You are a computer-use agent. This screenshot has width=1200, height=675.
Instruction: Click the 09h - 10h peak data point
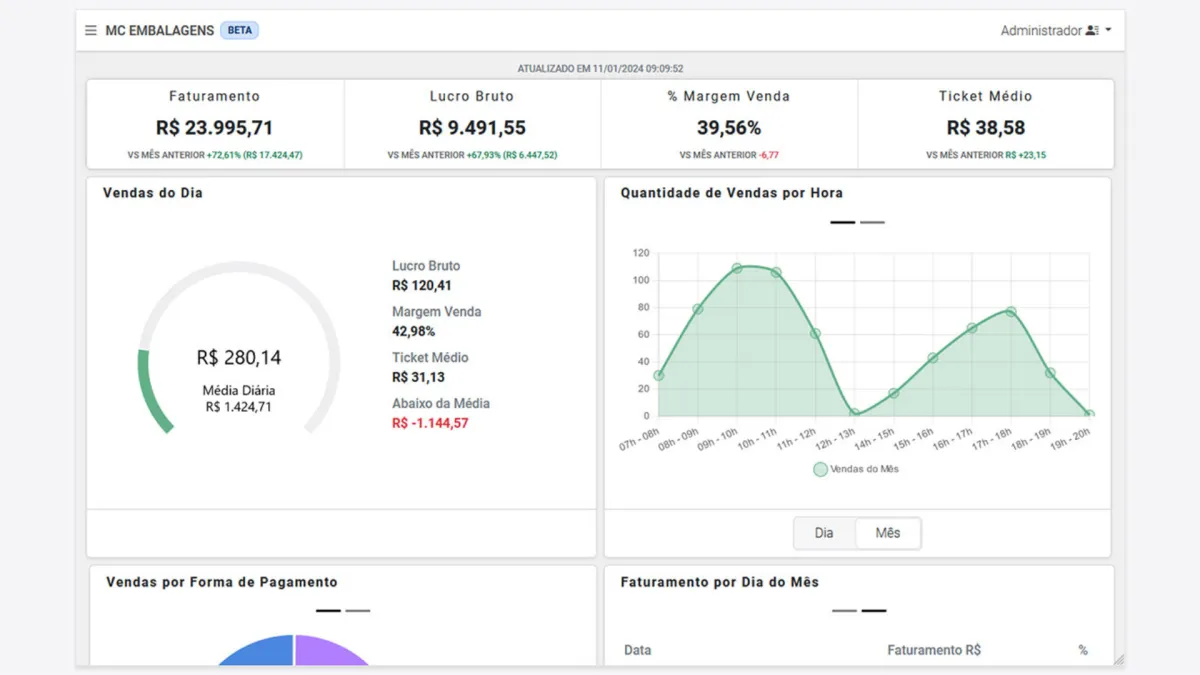point(737,268)
